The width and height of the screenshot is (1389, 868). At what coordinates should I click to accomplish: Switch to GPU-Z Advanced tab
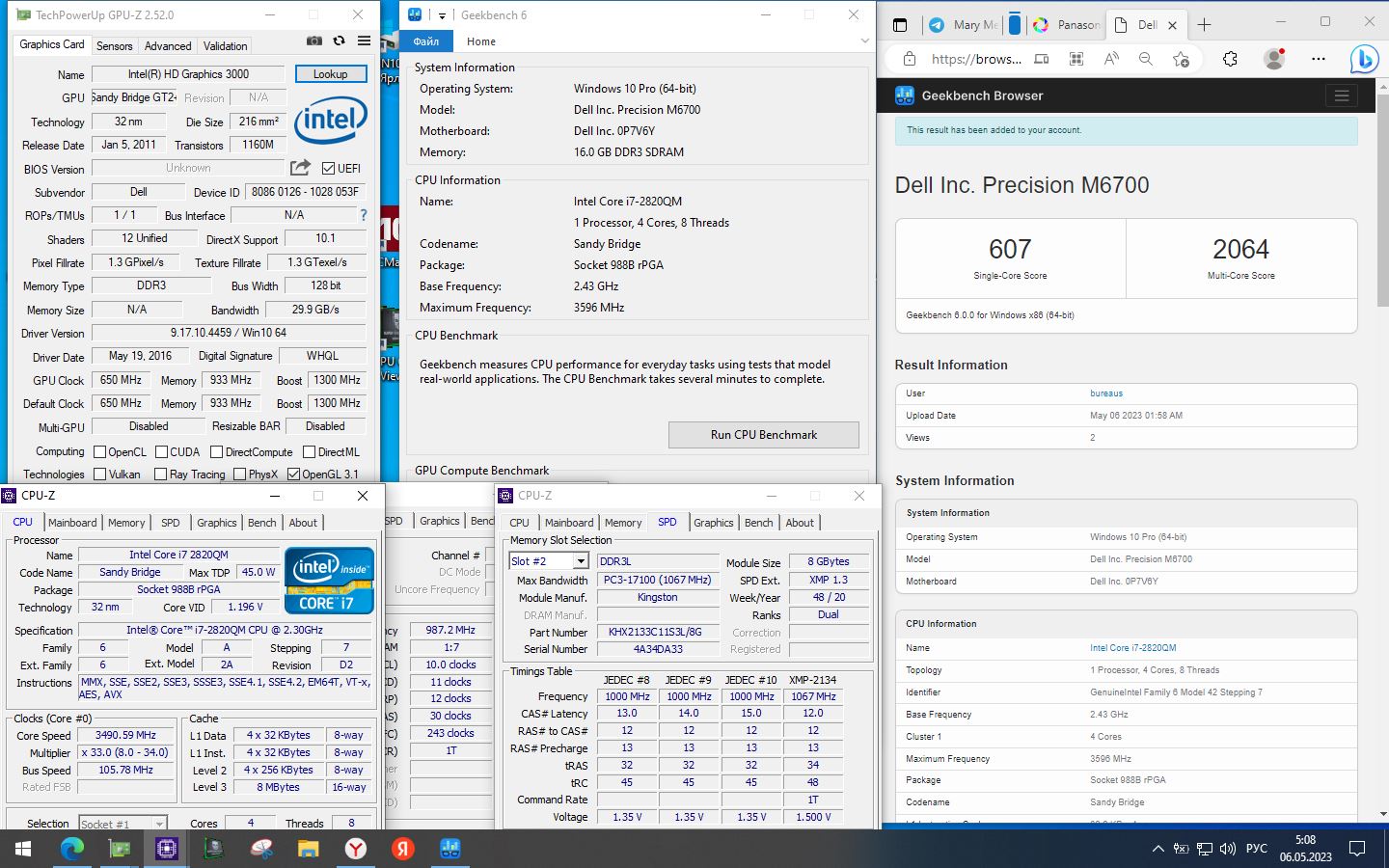point(168,45)
